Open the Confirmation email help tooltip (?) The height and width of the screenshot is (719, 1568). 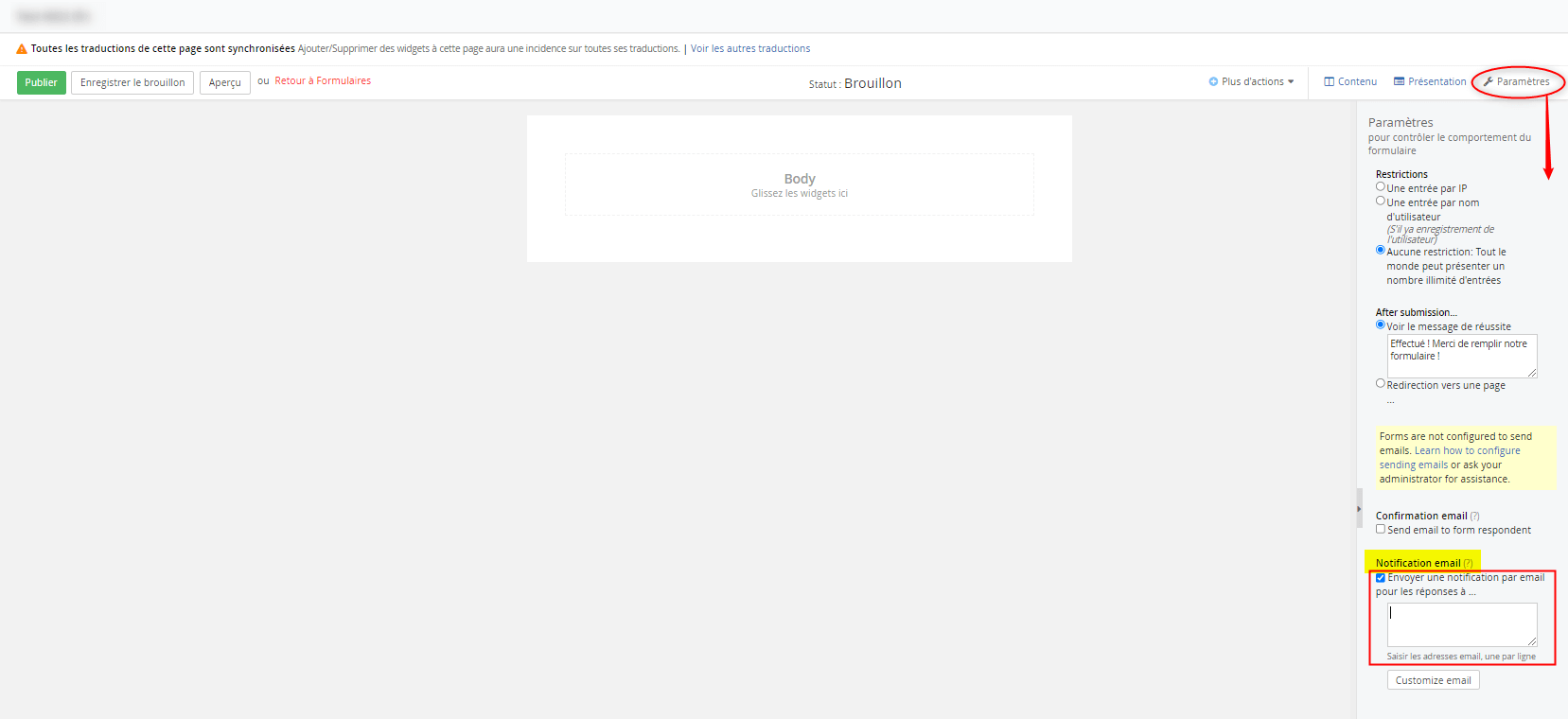(1474, 517)
